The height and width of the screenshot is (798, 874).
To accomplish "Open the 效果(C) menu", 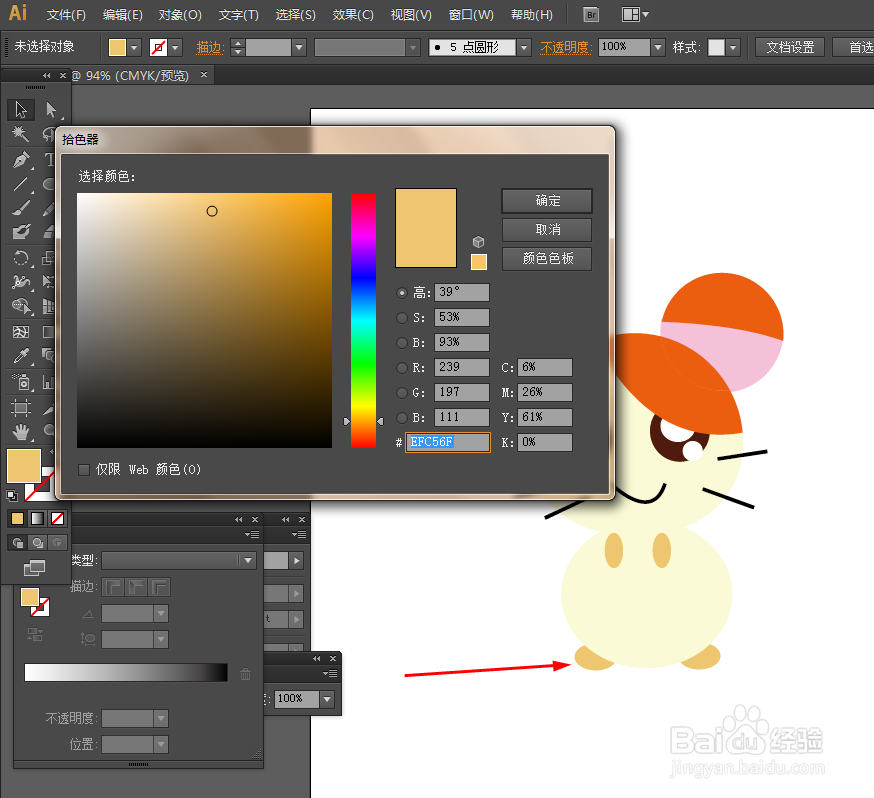I will (353, 15).
